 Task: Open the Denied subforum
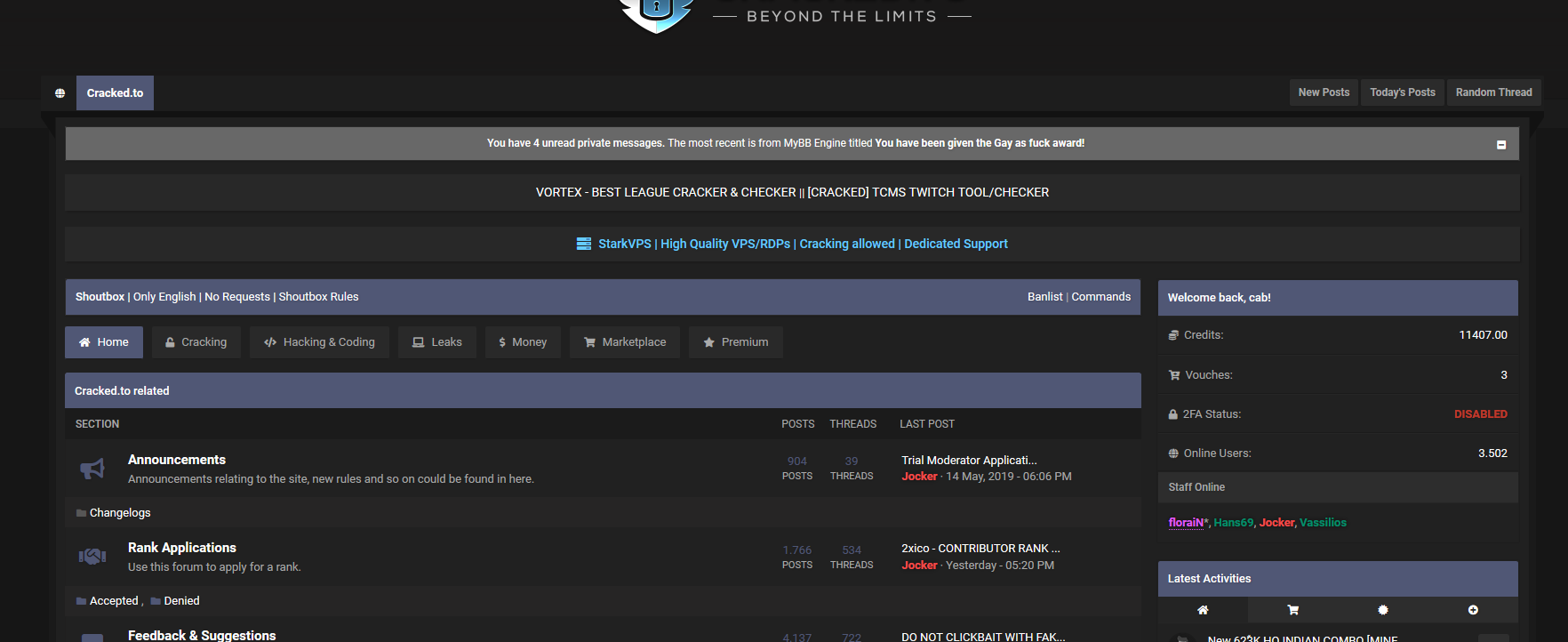(181, 601)
